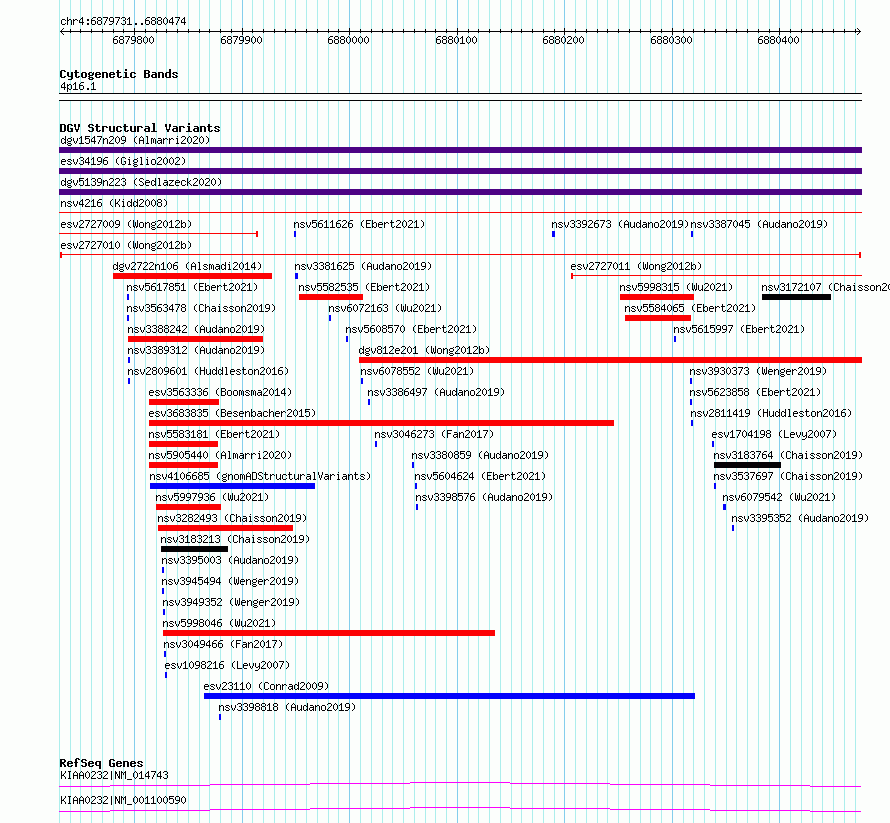This screenshot has width=890, height=823.
Task: Select the red esv3683835 (Besenbacher2015) bar
Action: pyautogui.click(x=381, y=423)
